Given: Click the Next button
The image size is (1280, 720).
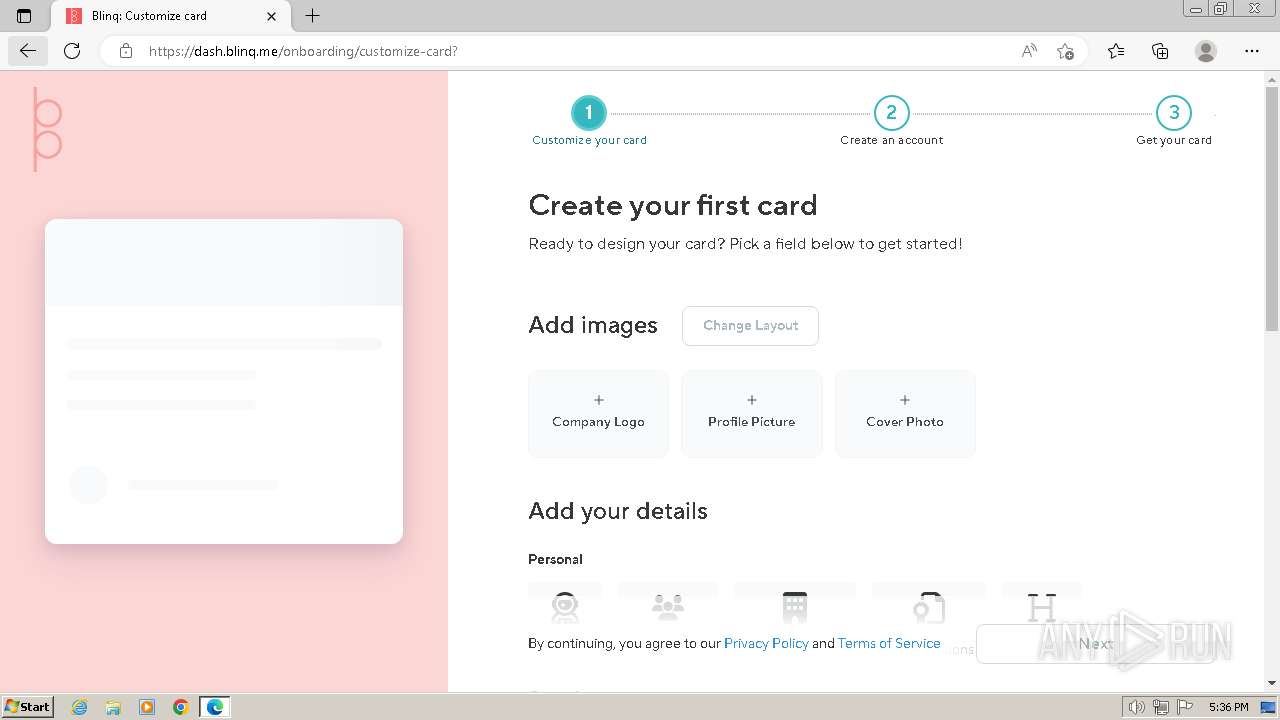Looking at the screenshot, I should pyautogui.click(x=1096, y=644).
